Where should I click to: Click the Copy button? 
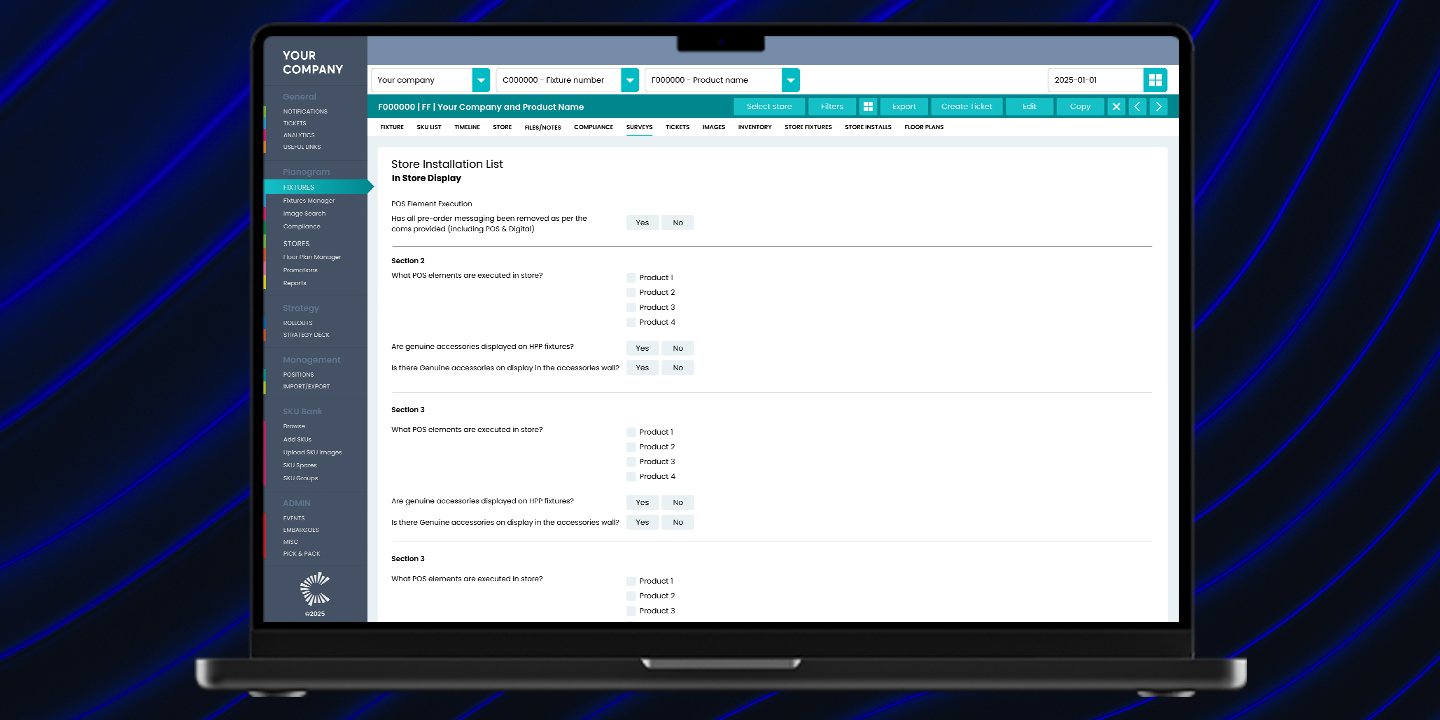pyautogui.click(x=1080, y=106)
